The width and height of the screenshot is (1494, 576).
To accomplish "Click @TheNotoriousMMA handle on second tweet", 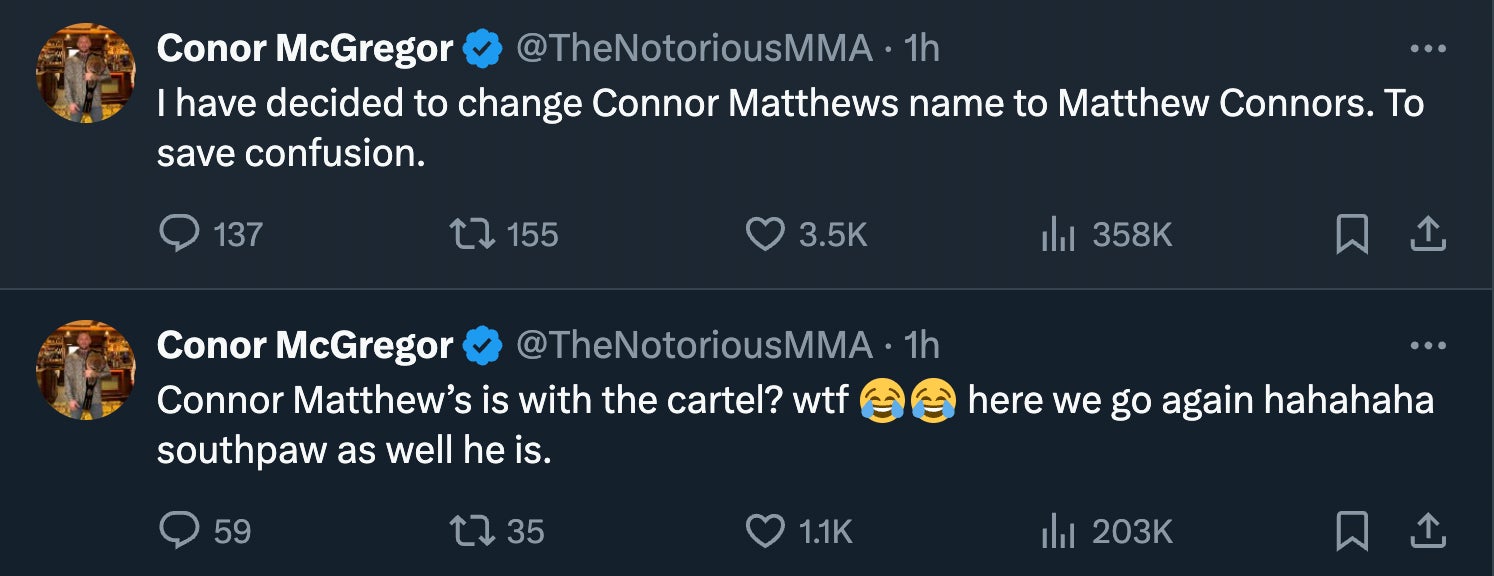I will click(693, 345).
